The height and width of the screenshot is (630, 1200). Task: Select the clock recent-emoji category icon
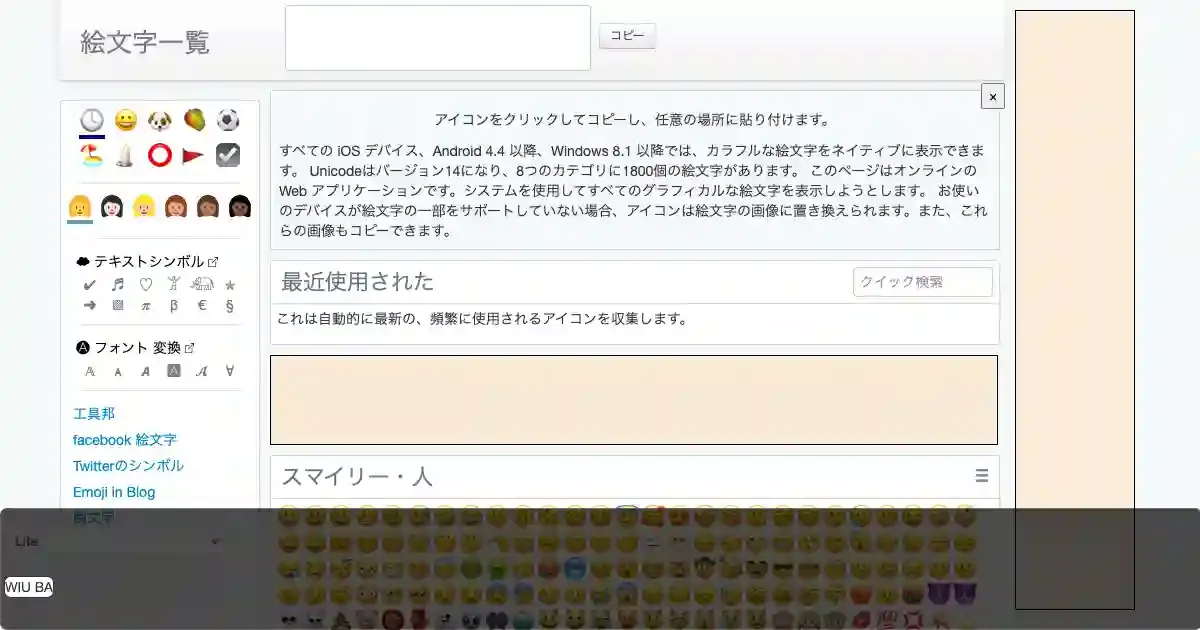pyautogui.click(x=92, y=121)
